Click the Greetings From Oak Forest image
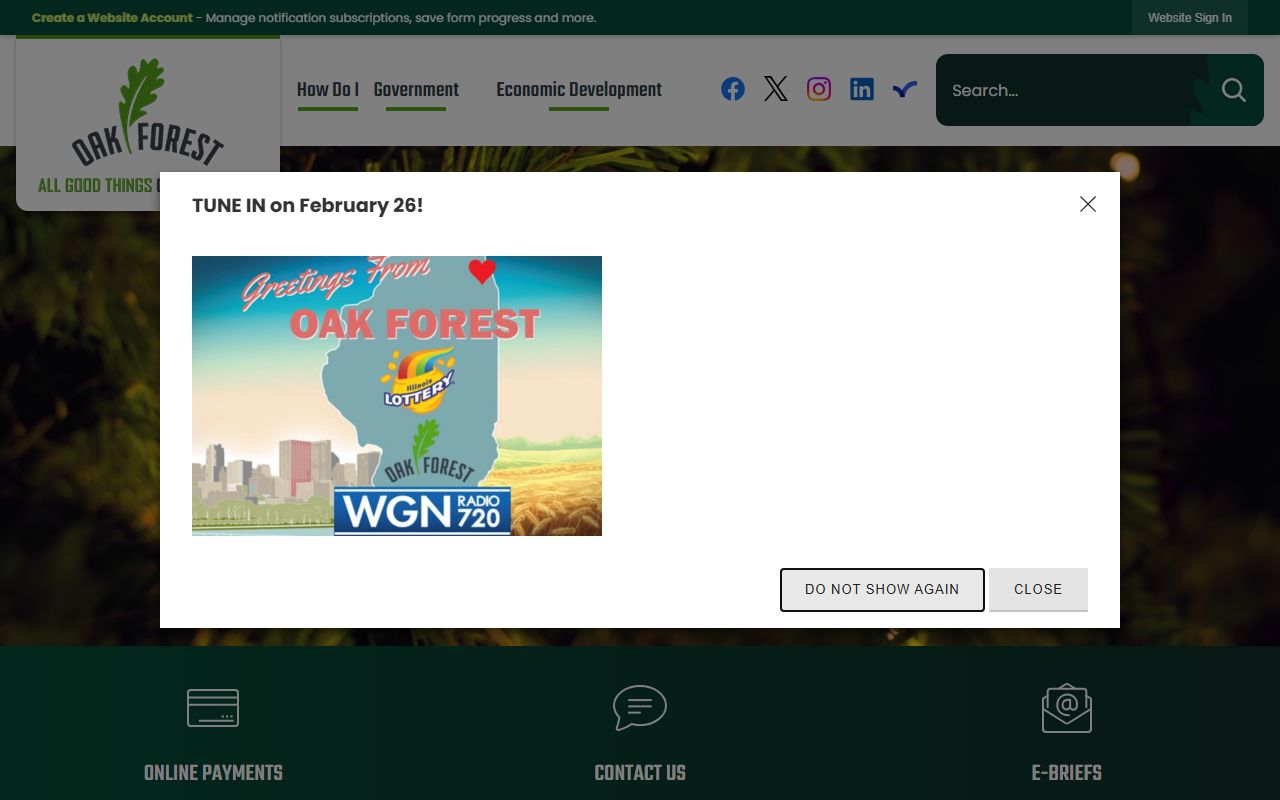This screenshot has height=800, width=1280. point(397,396)
